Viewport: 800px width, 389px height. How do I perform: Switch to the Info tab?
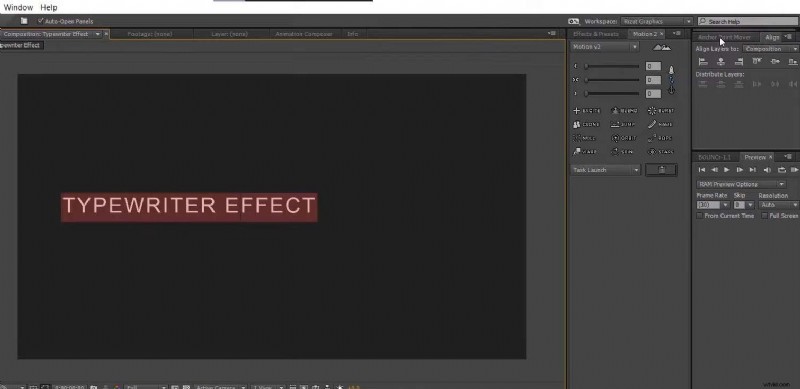[353, 34]
